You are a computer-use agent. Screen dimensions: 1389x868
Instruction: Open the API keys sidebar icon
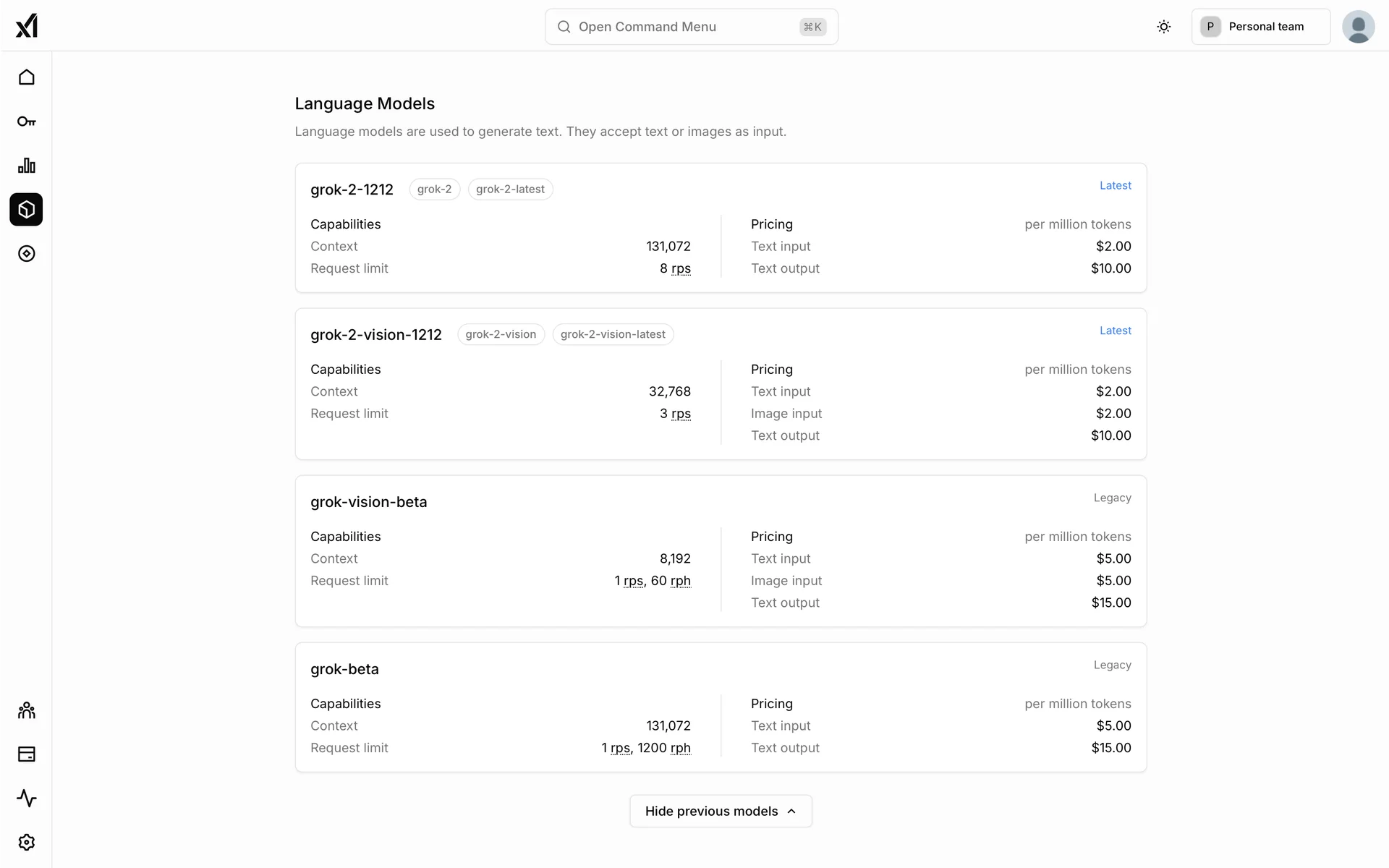click(27, 122)
